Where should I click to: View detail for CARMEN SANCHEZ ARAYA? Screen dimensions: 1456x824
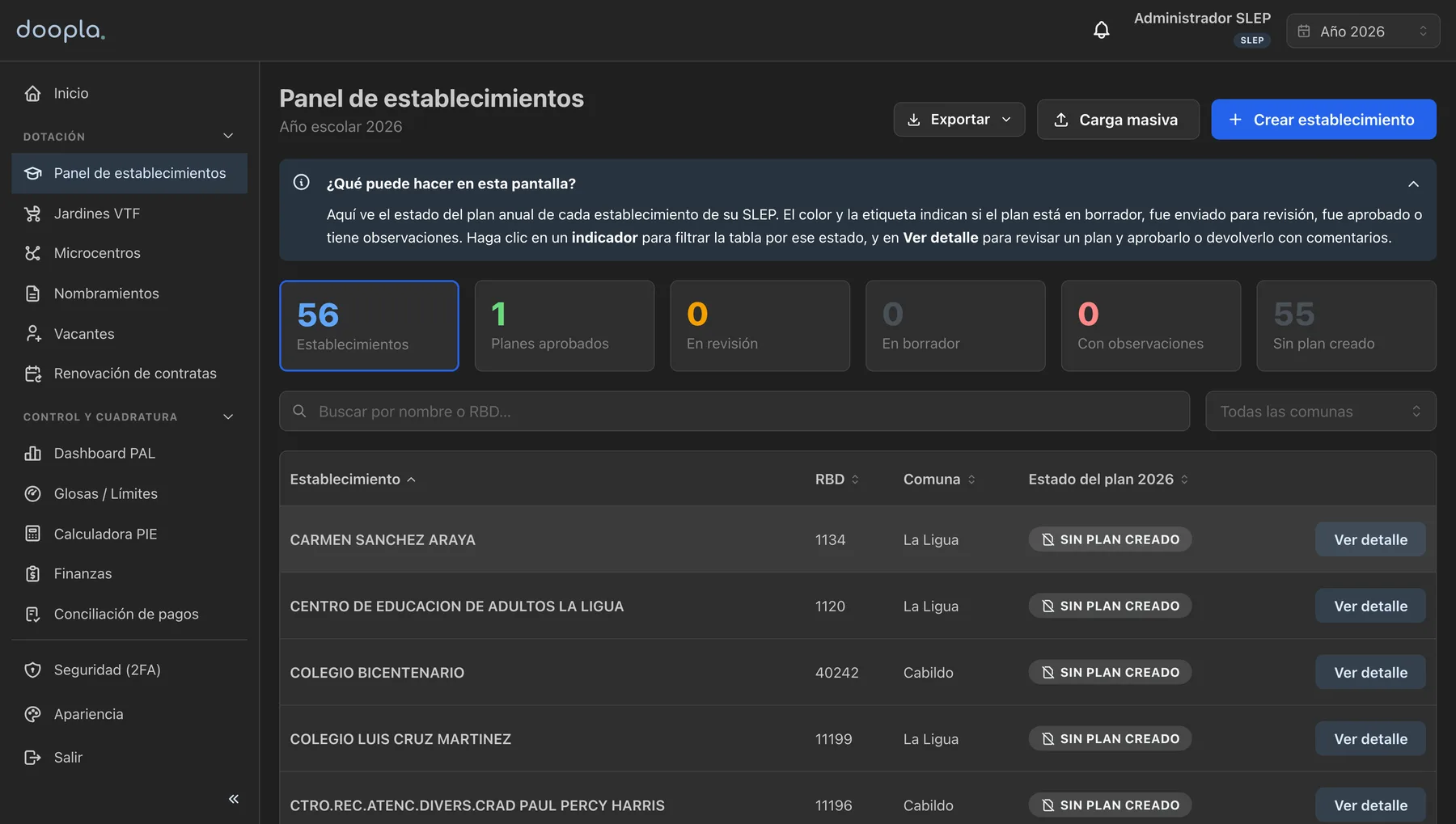1370,539
